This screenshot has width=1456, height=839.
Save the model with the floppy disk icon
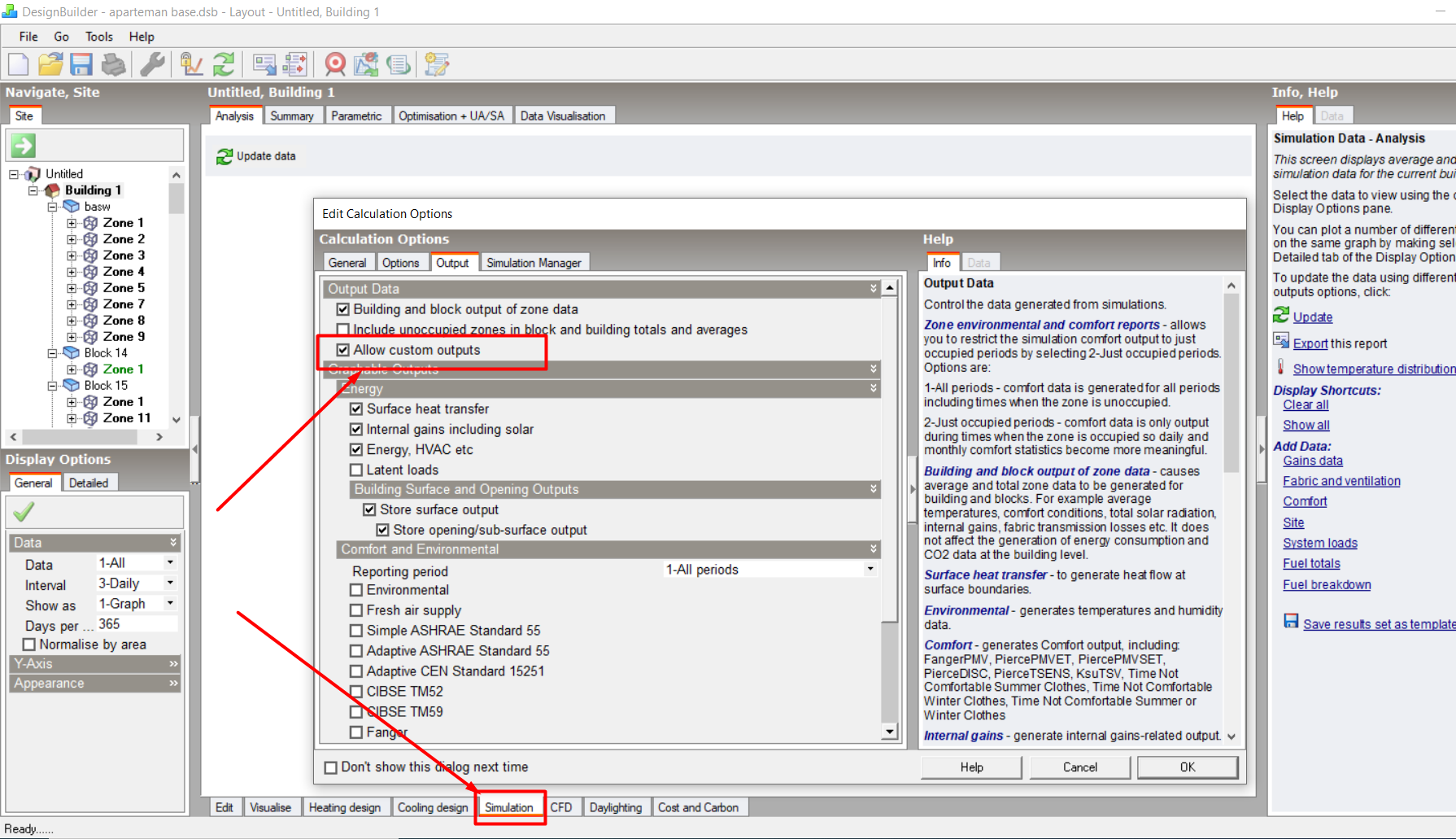(x=81, y=64)
